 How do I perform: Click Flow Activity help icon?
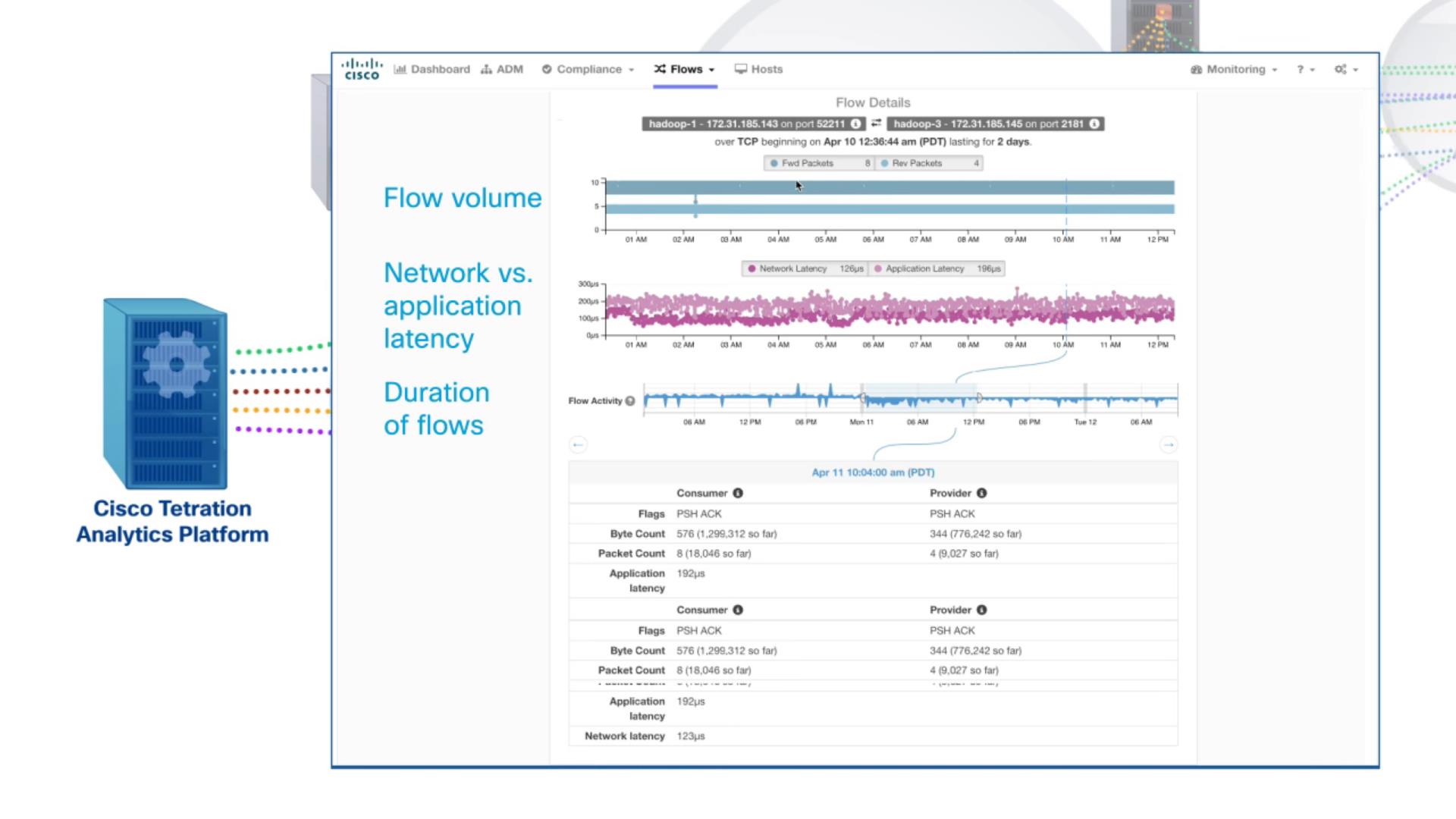(x=630, y=401)
